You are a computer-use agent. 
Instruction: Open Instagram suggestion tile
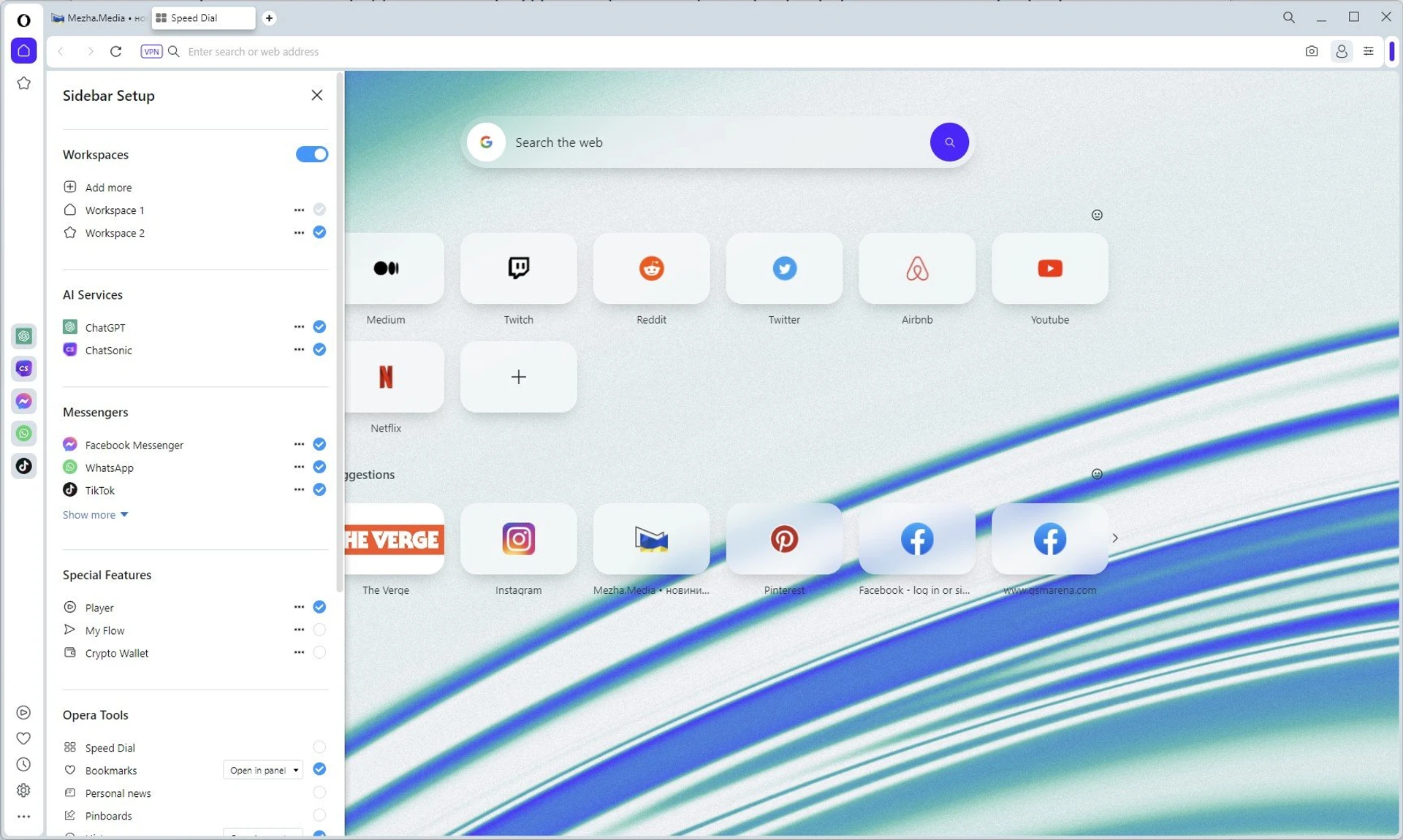pyautogui.click(x=518, y=539)
